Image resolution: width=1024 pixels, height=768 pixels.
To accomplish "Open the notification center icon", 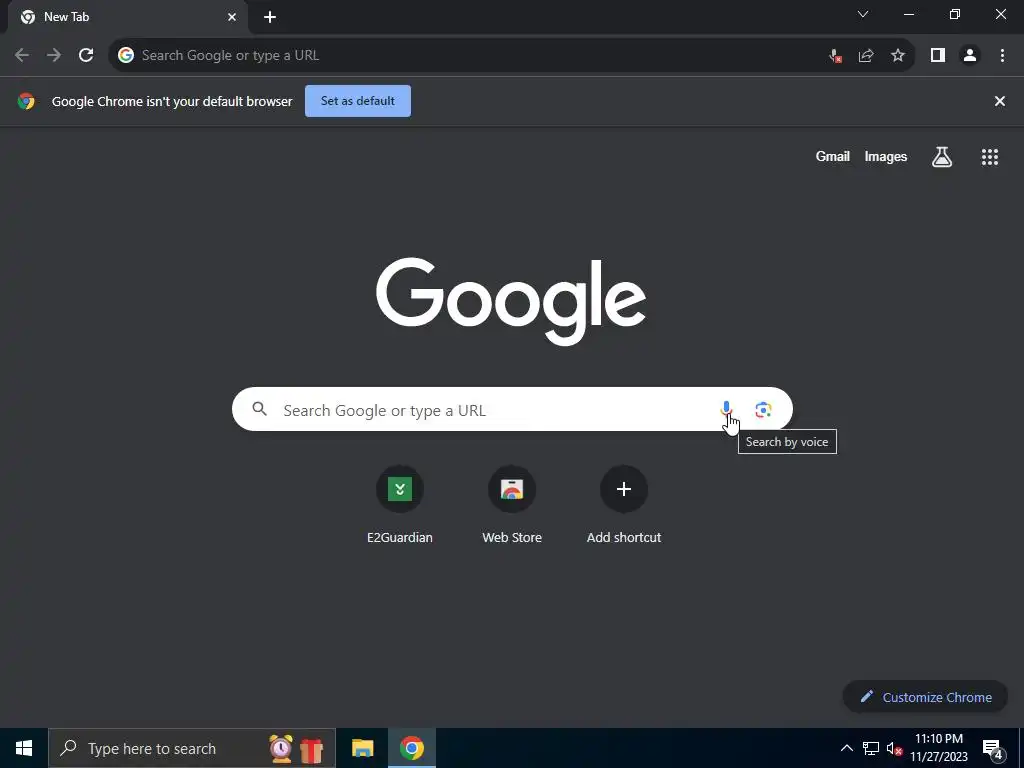I will (992, 749).
